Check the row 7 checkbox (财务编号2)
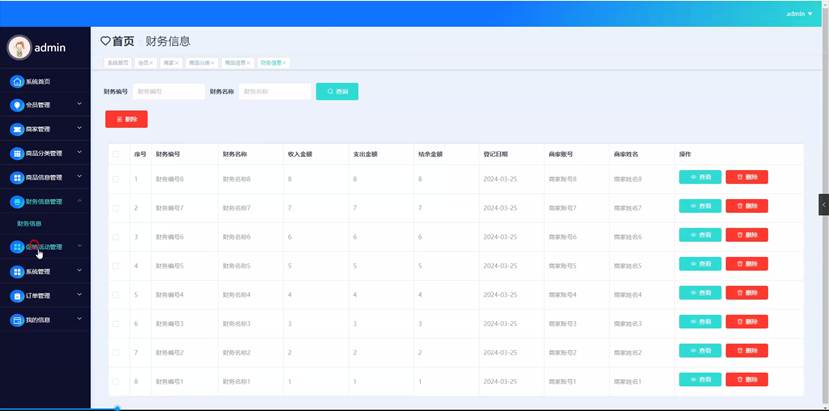This screenshot has height=411, width=829. pyautogui.click(x=116, y=352)
